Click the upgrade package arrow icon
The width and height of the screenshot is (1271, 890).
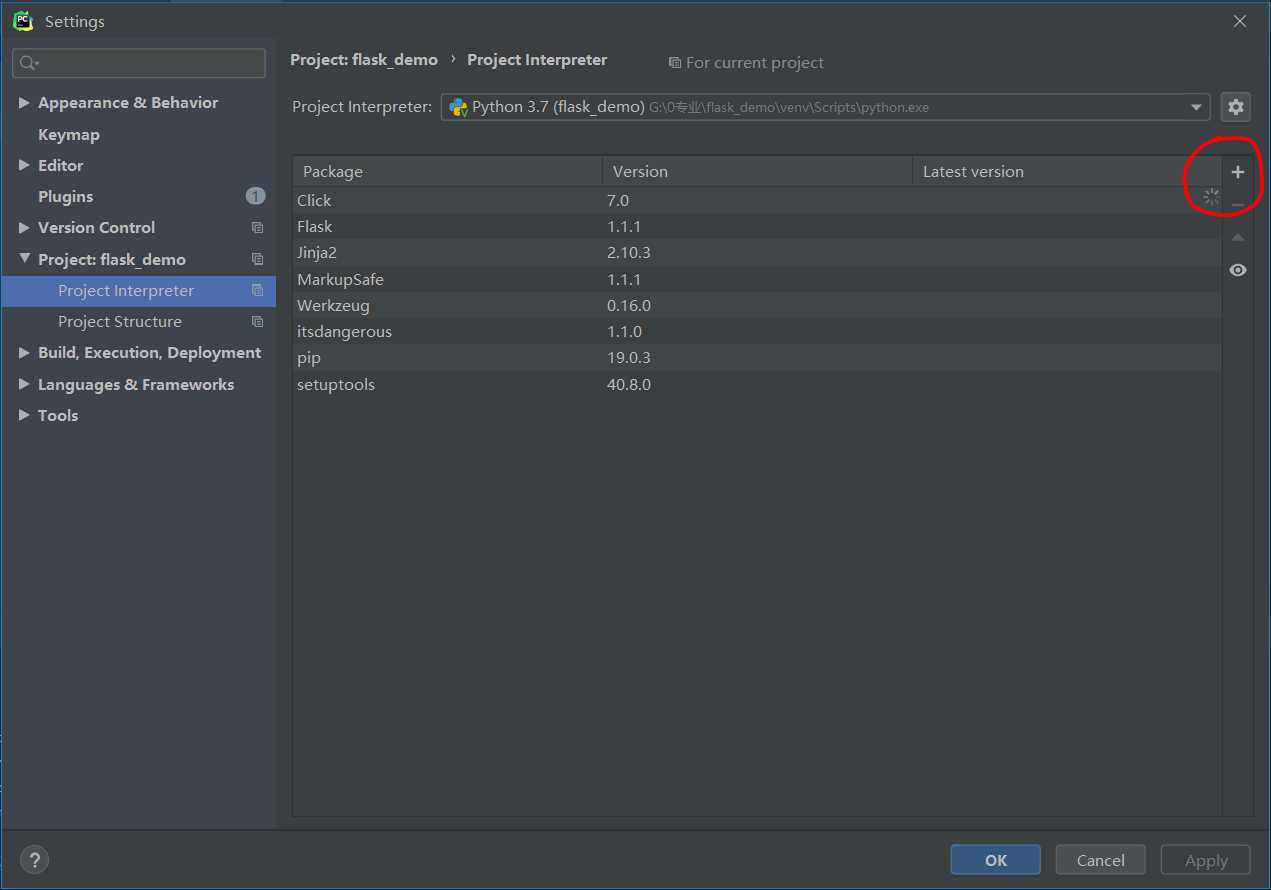1238,238
